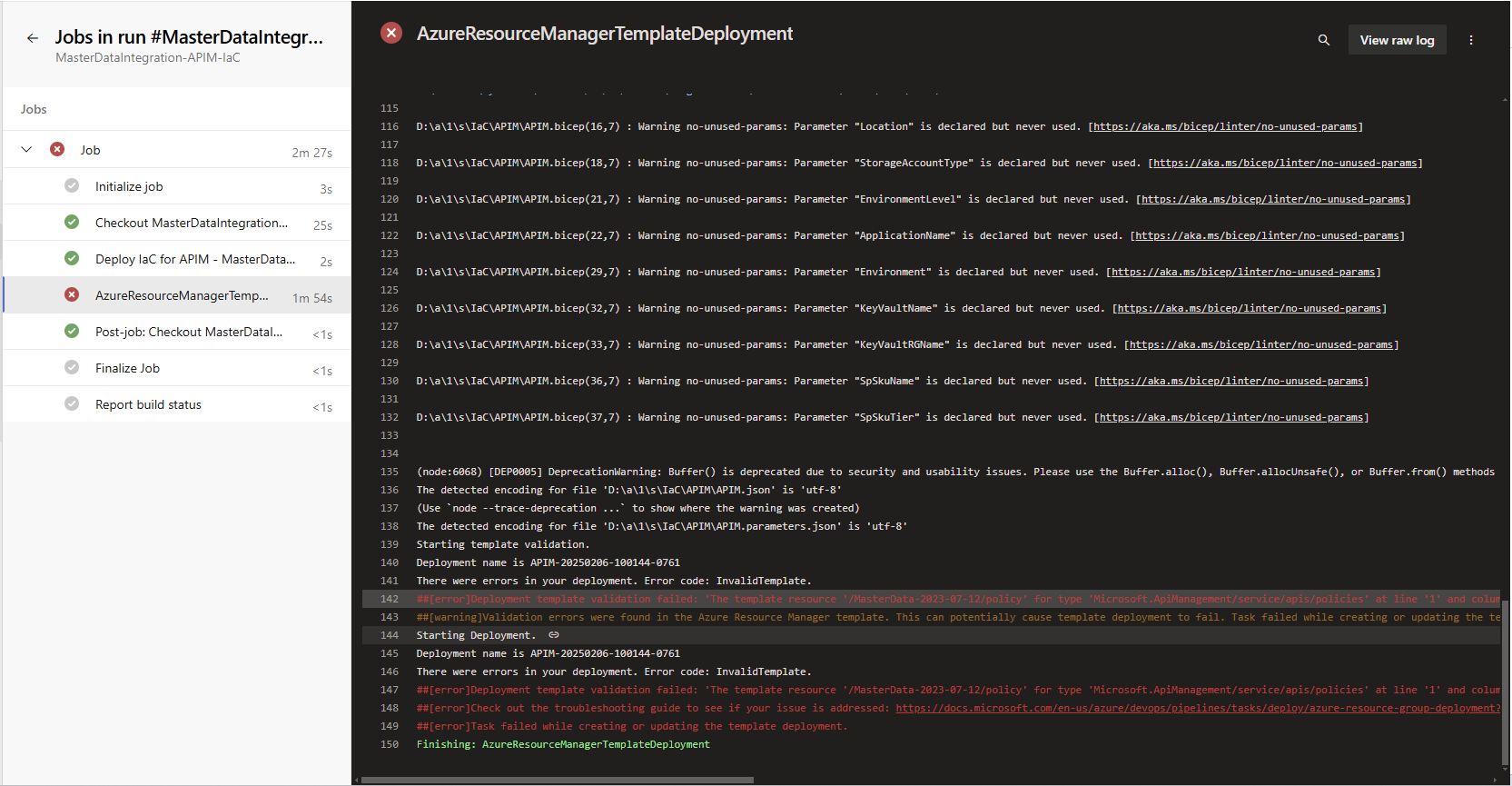Click green success icon for Checkout MasterDataIntegration

(72, 222)
